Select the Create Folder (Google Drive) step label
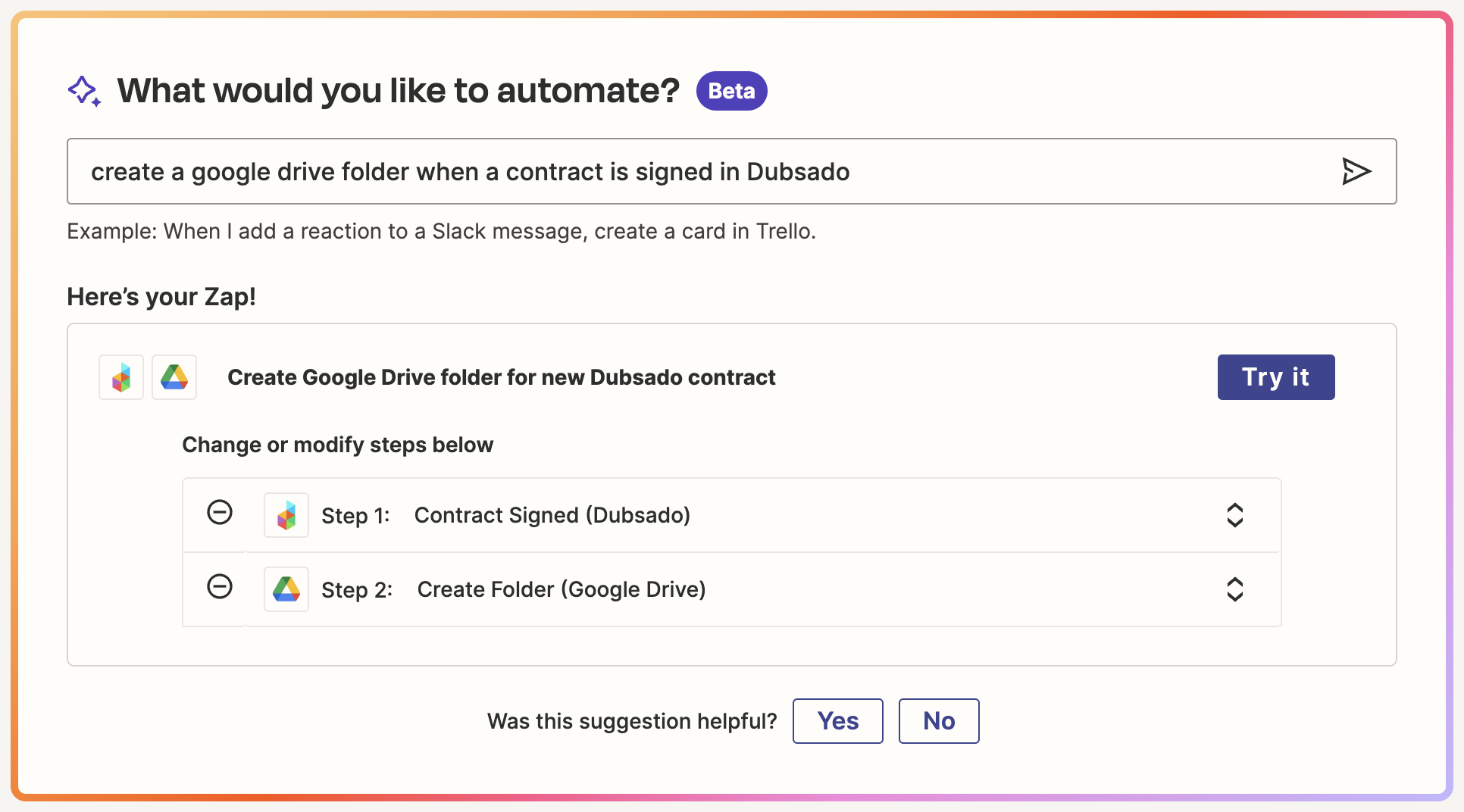Image resolution: width=1464 pixels, height=812 pixels. (x=562, y=589)
